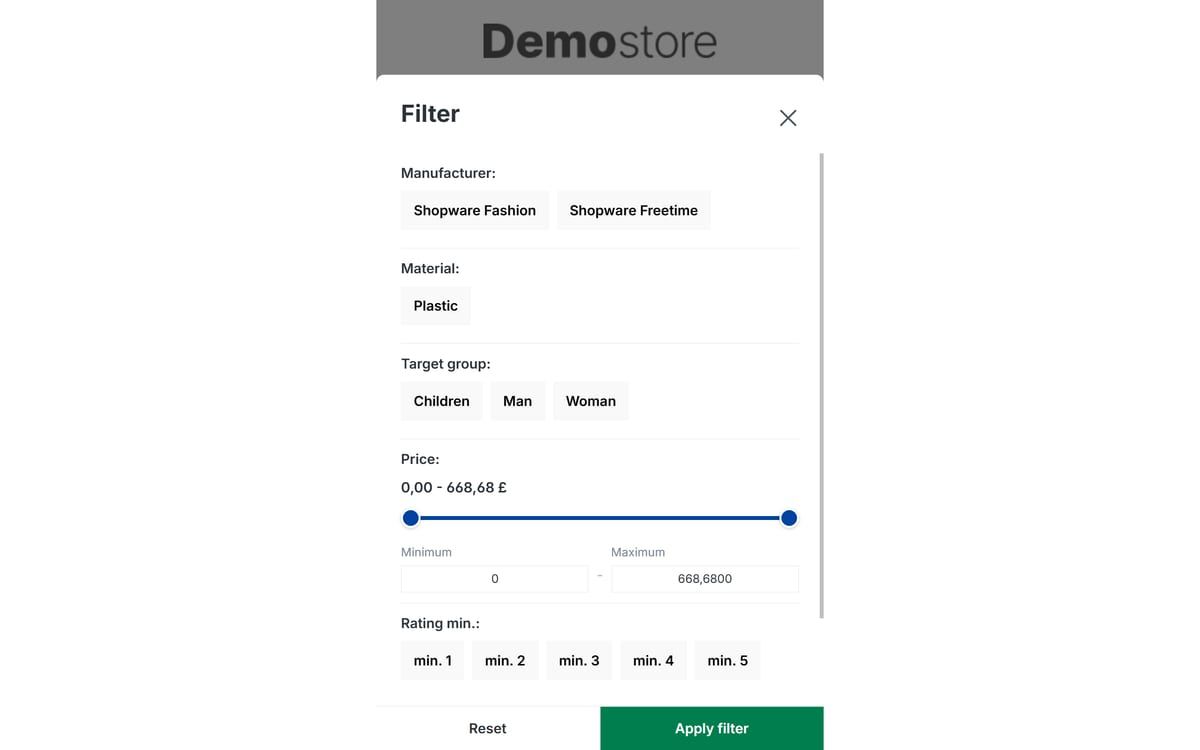The image size is (1200, 750).
Task: Click the Minimum field label
Action: coord(426,552)
